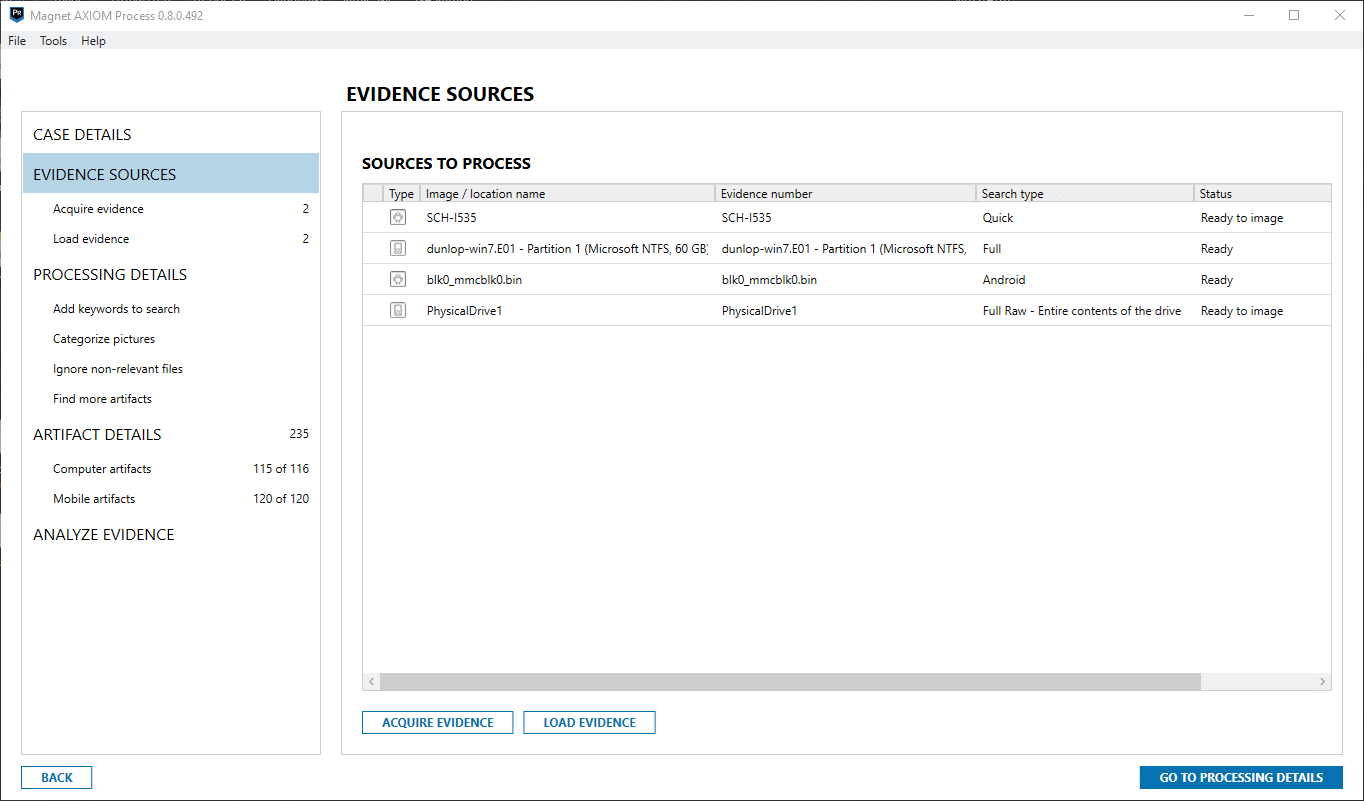Click the Magnet AXIOM app icon in title bar

point(17,15)
